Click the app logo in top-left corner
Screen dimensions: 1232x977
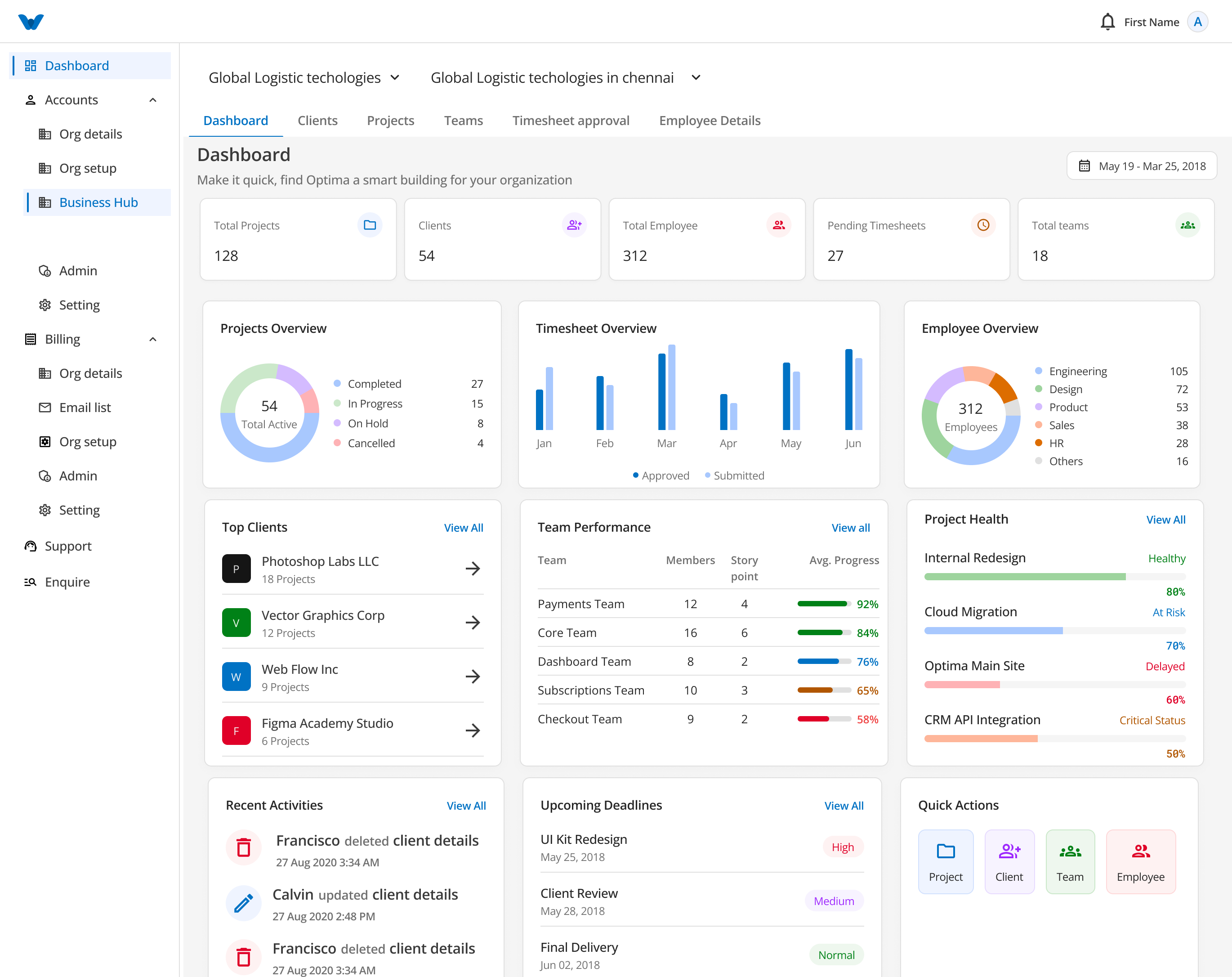(x=31, y=22)
